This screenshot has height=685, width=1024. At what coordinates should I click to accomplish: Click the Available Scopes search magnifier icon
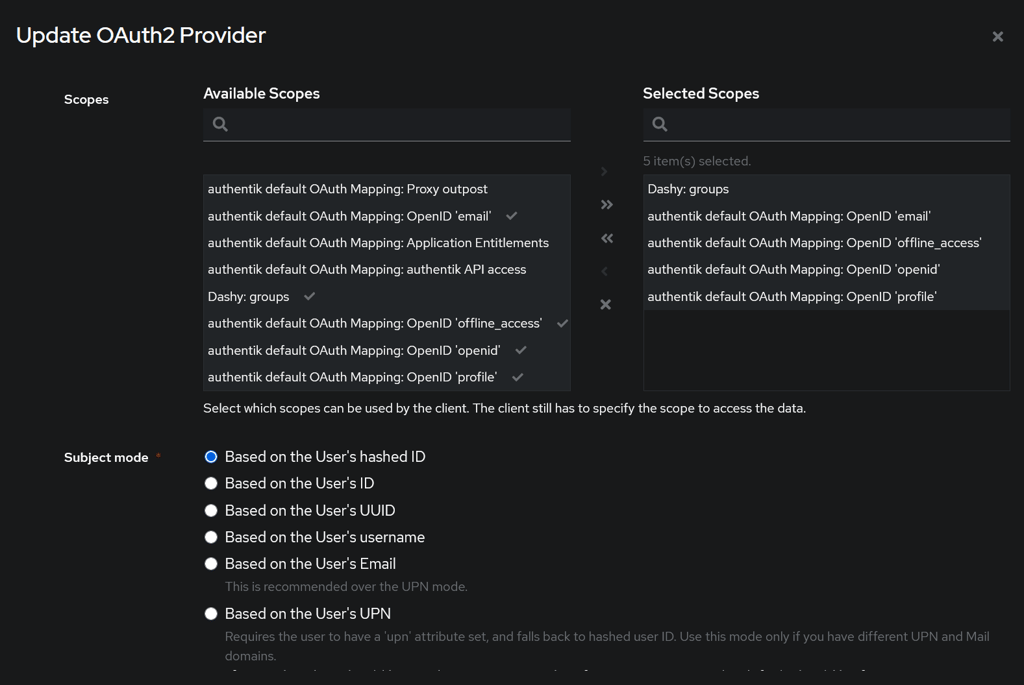click(x=220, y=124)
